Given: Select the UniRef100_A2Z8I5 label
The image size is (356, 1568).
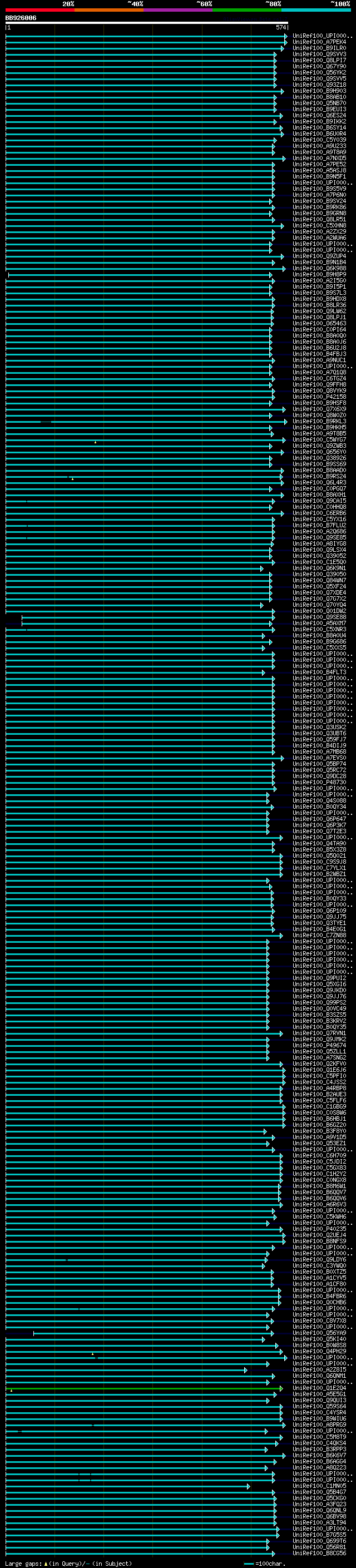Looking at the screenshot, I should tap(319, 1370).
